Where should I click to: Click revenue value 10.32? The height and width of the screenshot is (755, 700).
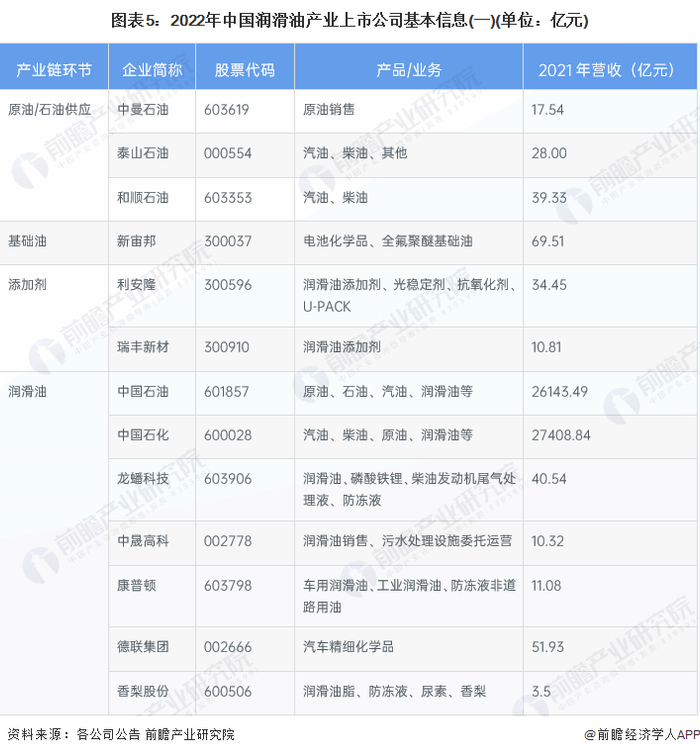547,541
